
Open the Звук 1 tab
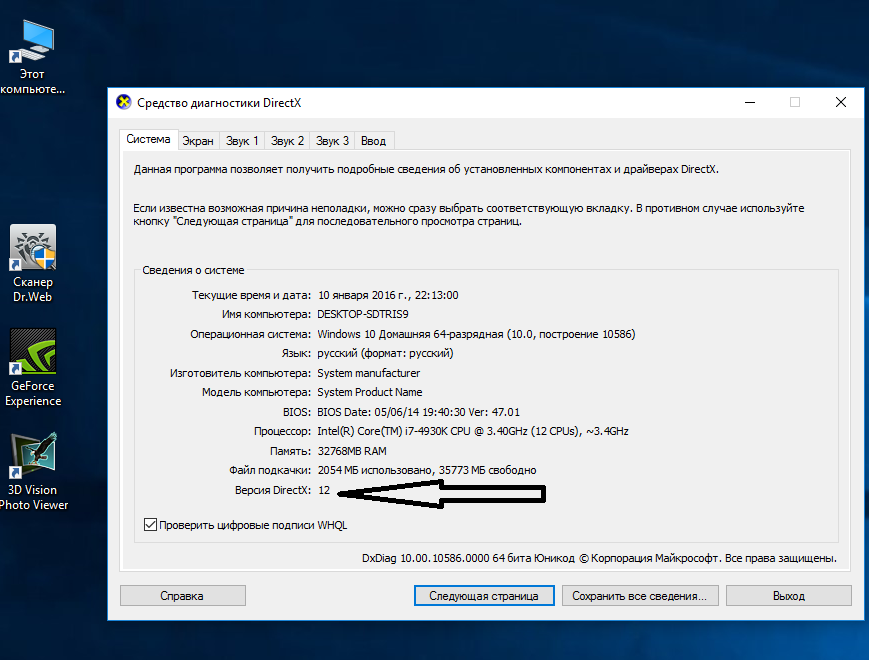point(242,141)
